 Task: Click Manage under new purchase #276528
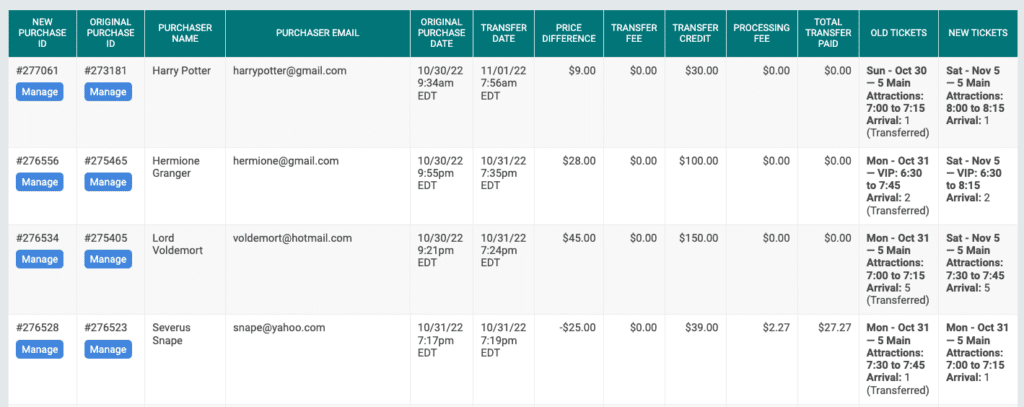[40, 350]
